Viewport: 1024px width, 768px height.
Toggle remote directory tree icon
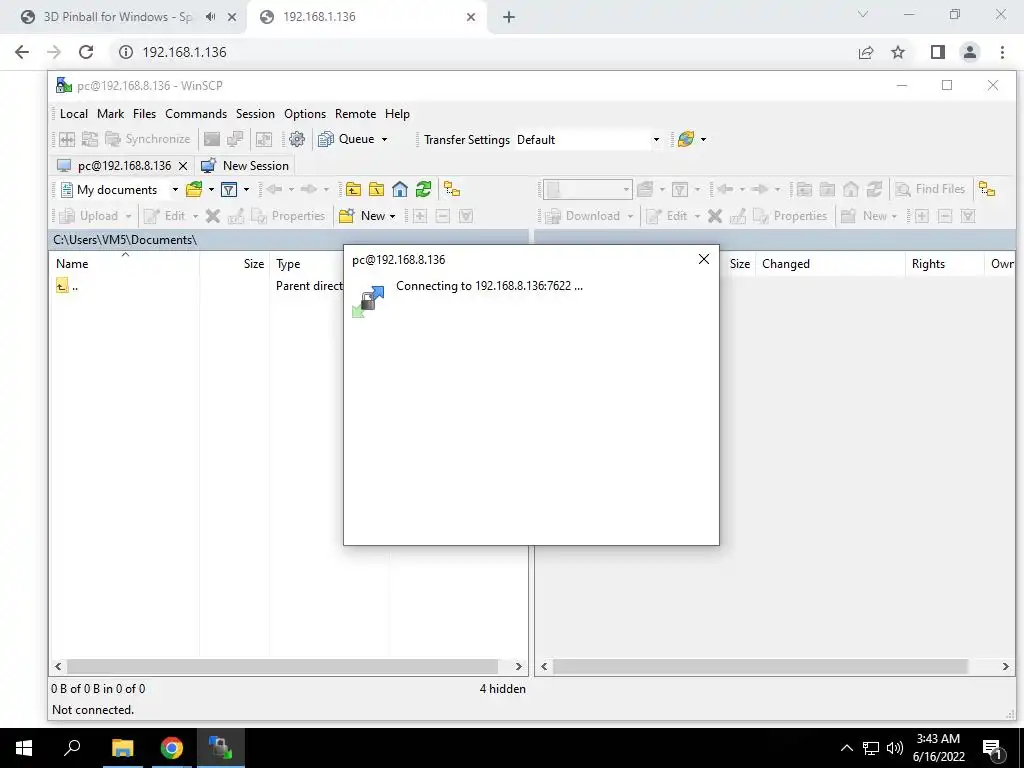click(987, 189)
